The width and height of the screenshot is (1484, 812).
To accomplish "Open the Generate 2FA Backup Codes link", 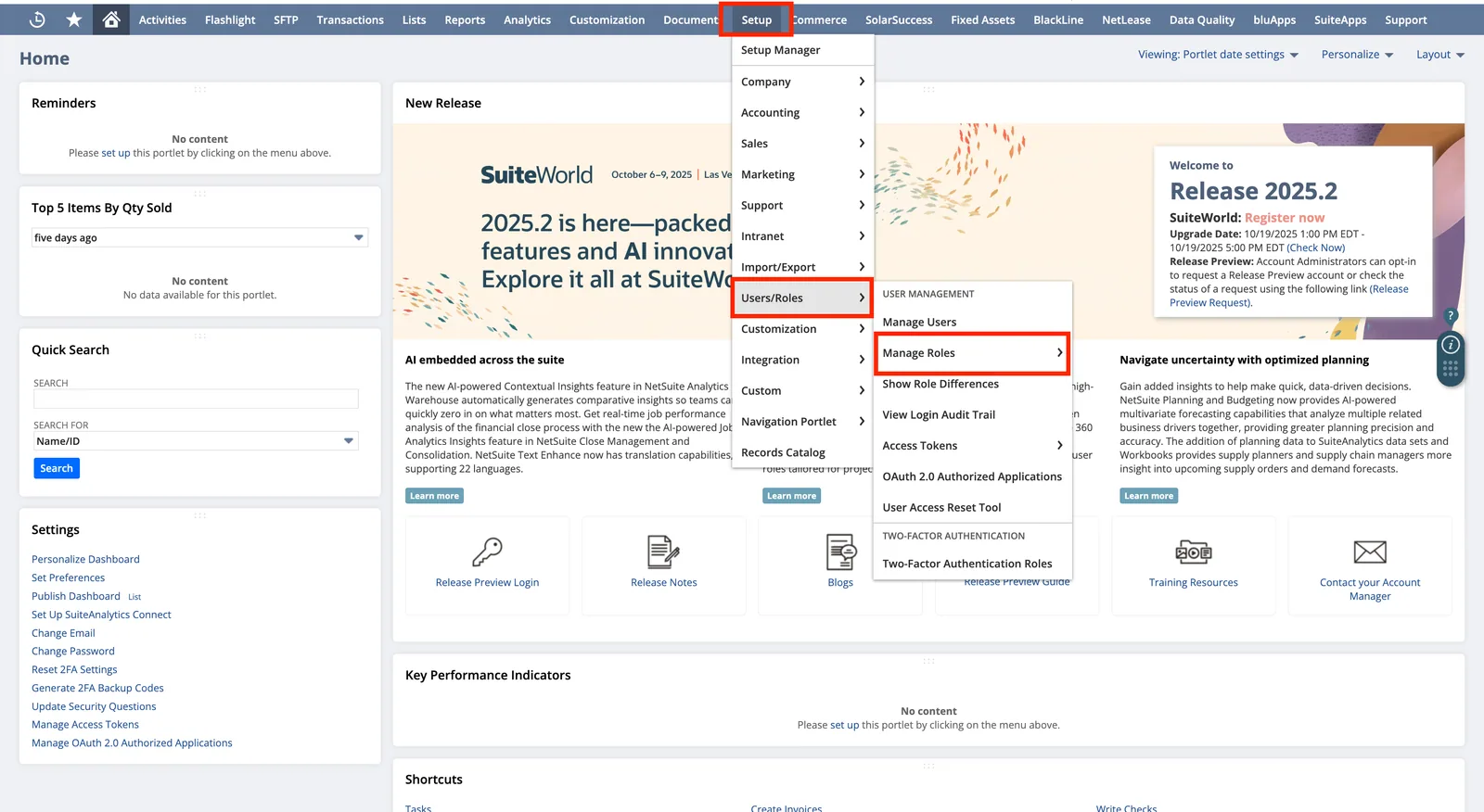I will click(97, 688).
